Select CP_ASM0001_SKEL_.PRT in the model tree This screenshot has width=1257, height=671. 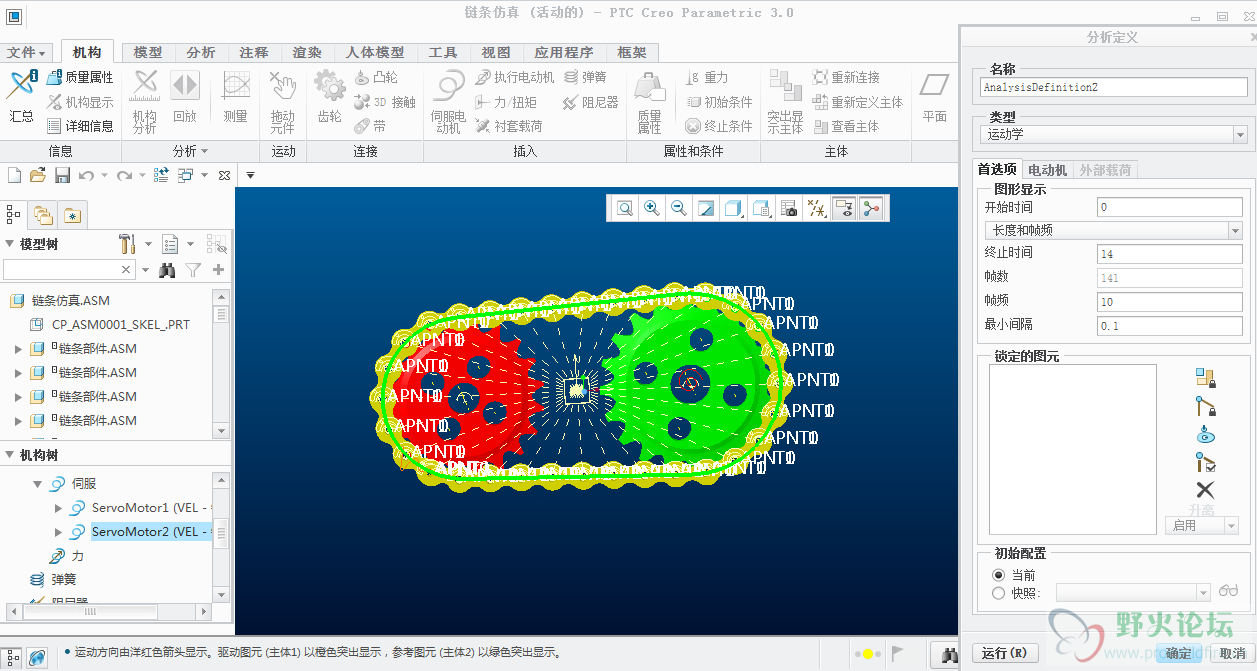coord(120,325)
